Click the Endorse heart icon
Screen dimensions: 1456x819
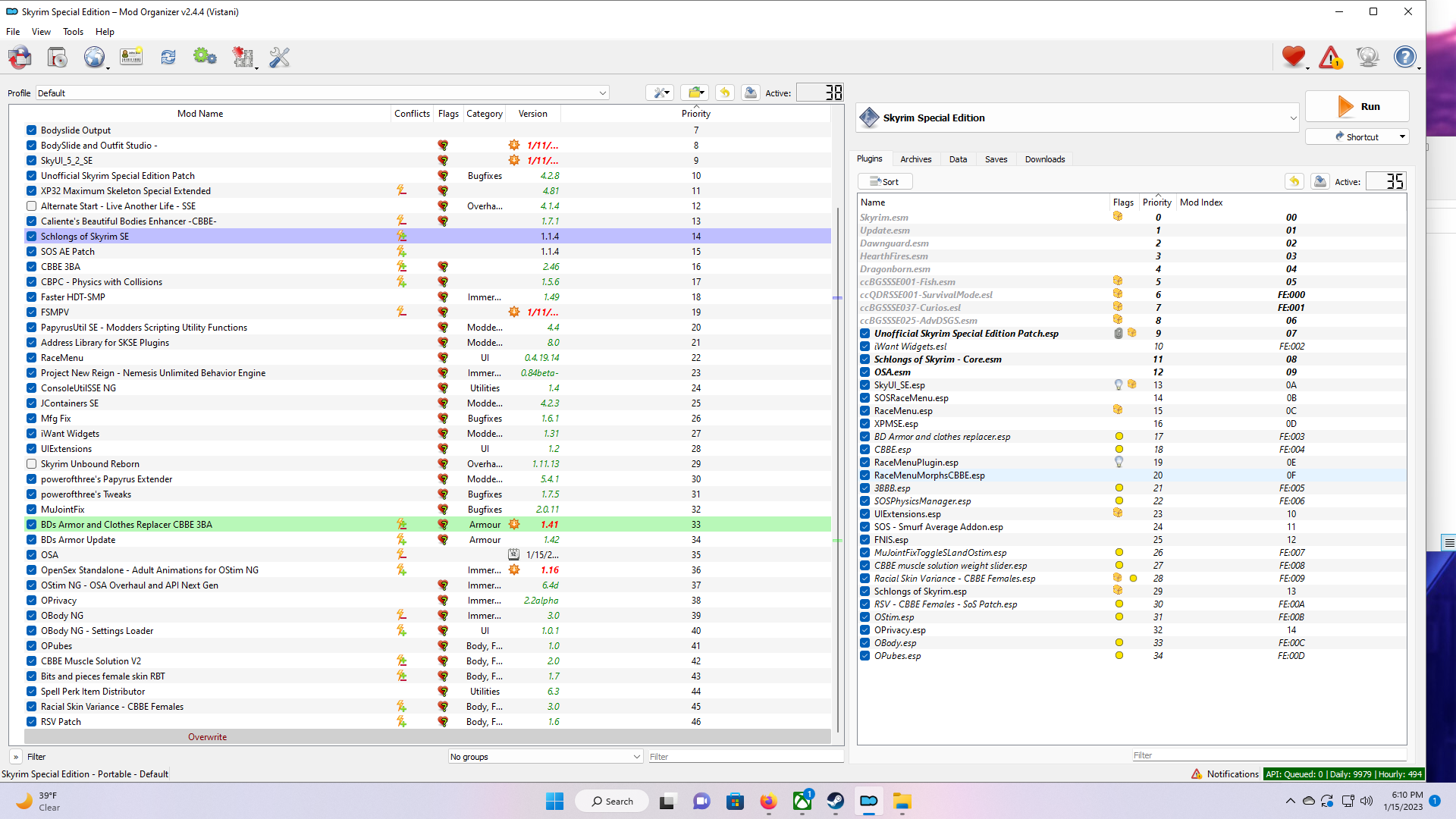pos(1294,57)
